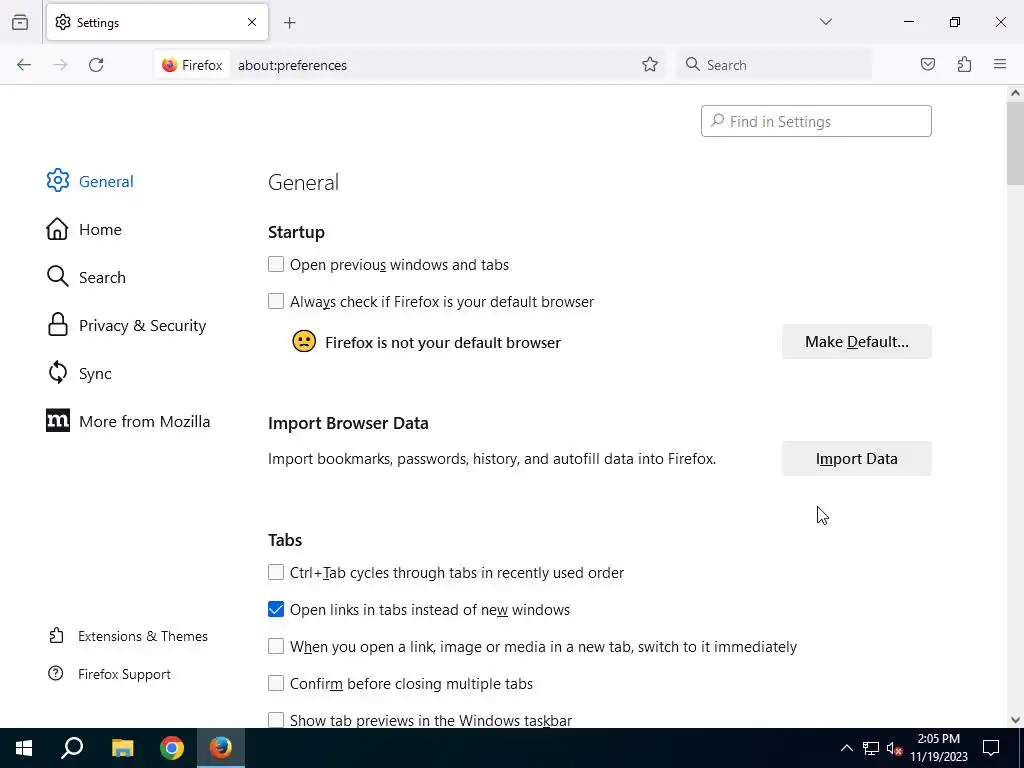
Task: Enable Ctrl+Tab cycles in recently used order
Action: [276, 572]
